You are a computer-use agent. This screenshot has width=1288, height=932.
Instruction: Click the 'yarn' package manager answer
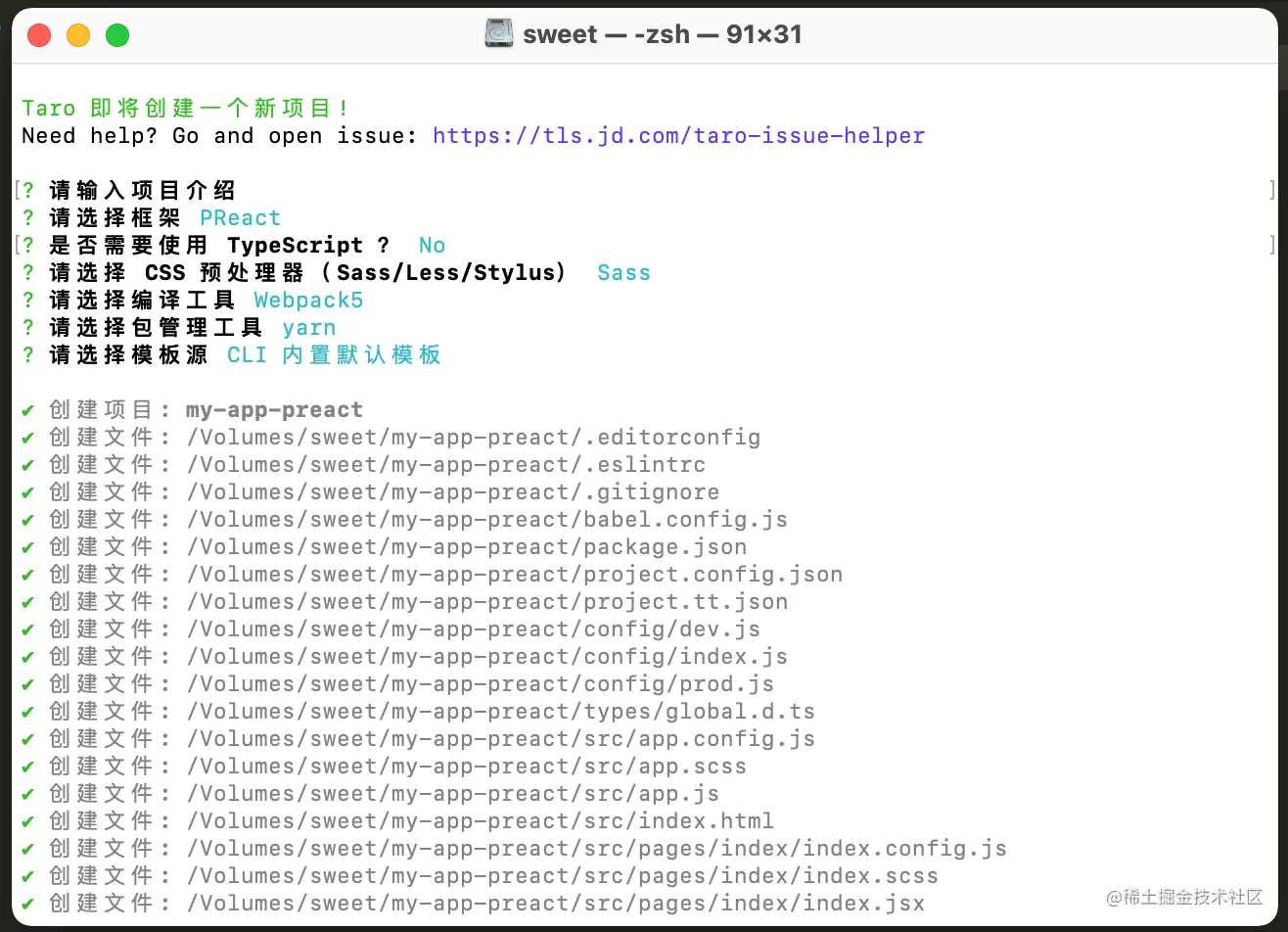pos(308,328)
